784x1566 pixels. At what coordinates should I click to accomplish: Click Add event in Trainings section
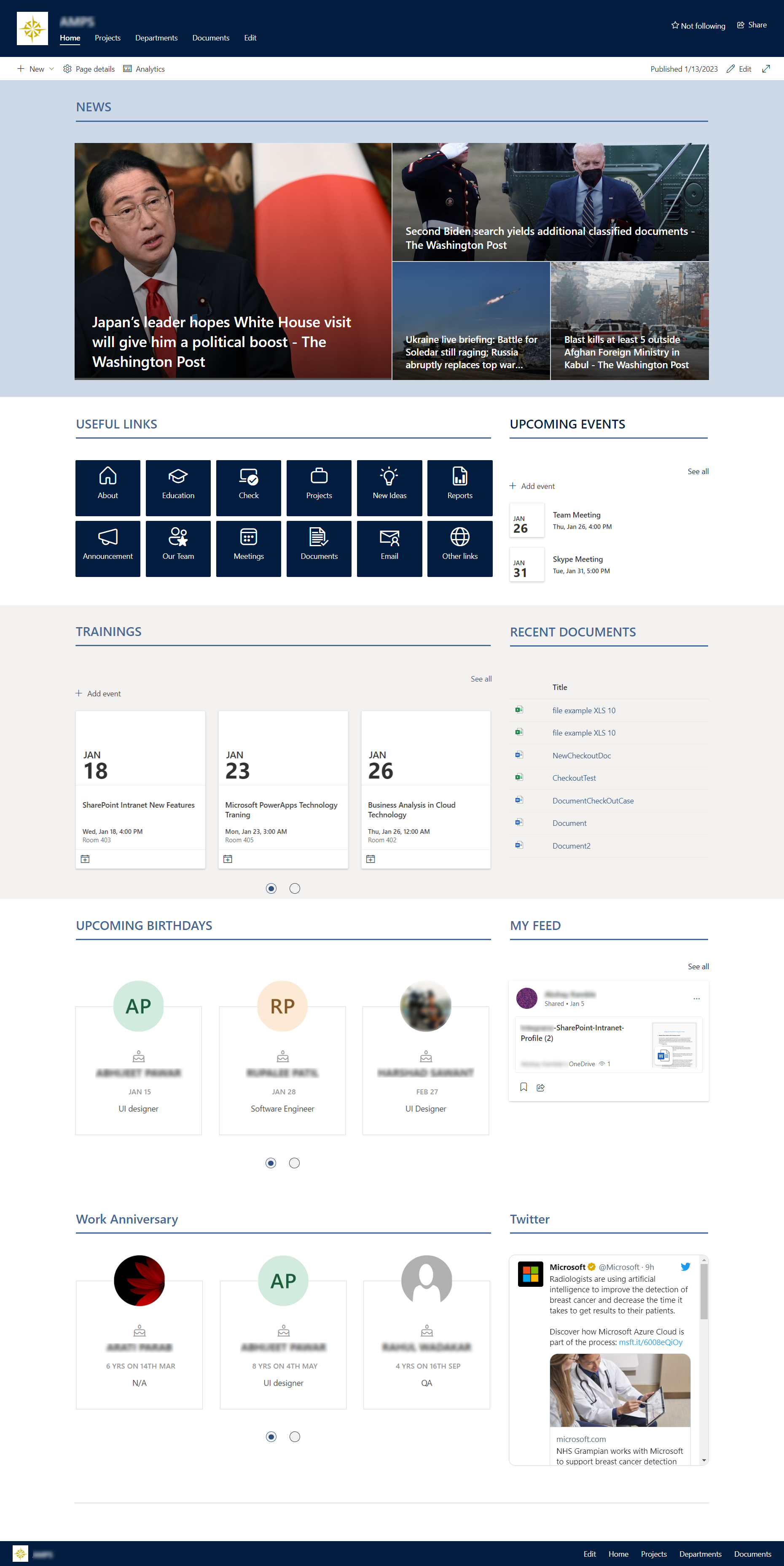98,693
